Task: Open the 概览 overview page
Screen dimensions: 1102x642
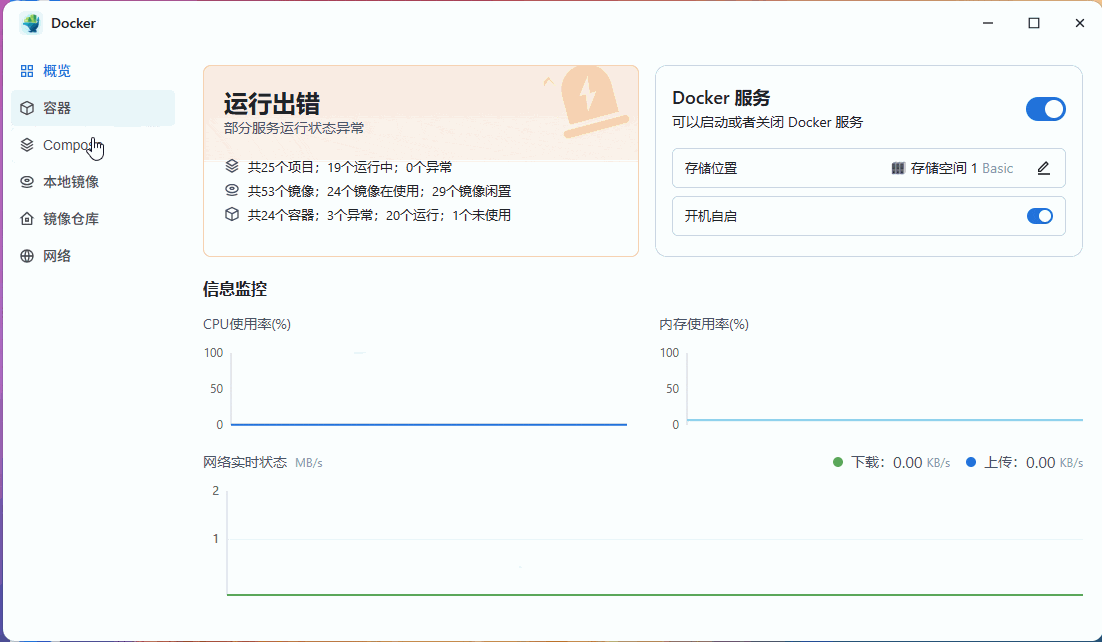Action: pyautogui.click(x=93, y=71)
